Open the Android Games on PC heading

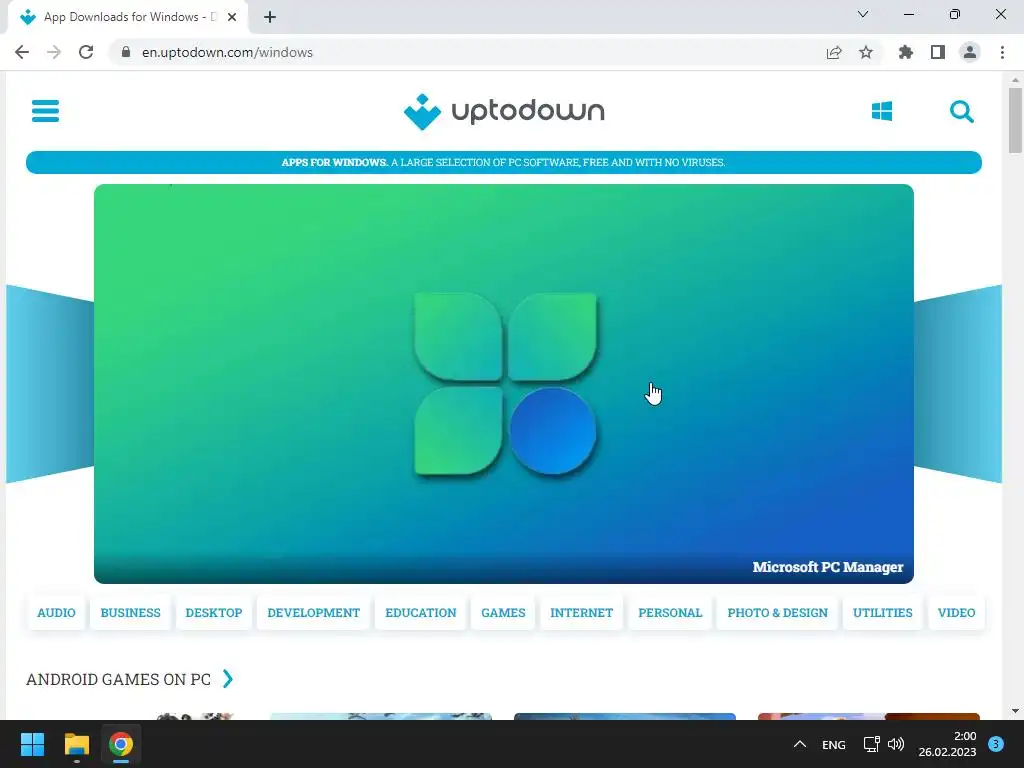point(118,679)
